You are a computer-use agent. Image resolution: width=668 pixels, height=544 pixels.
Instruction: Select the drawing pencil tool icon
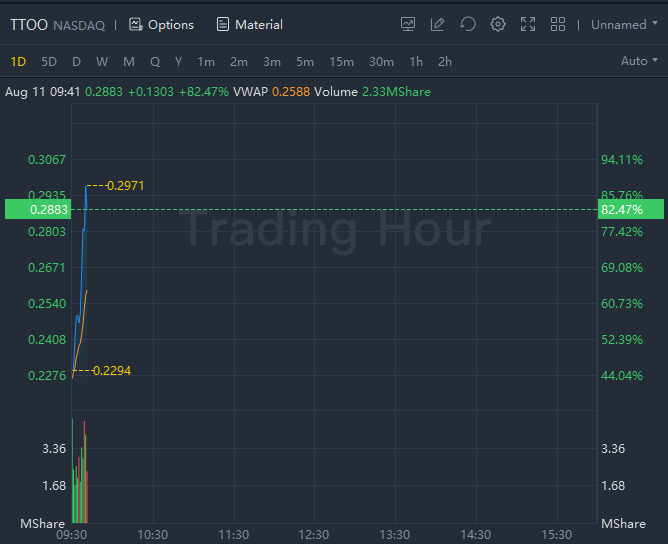click(438, 24)
